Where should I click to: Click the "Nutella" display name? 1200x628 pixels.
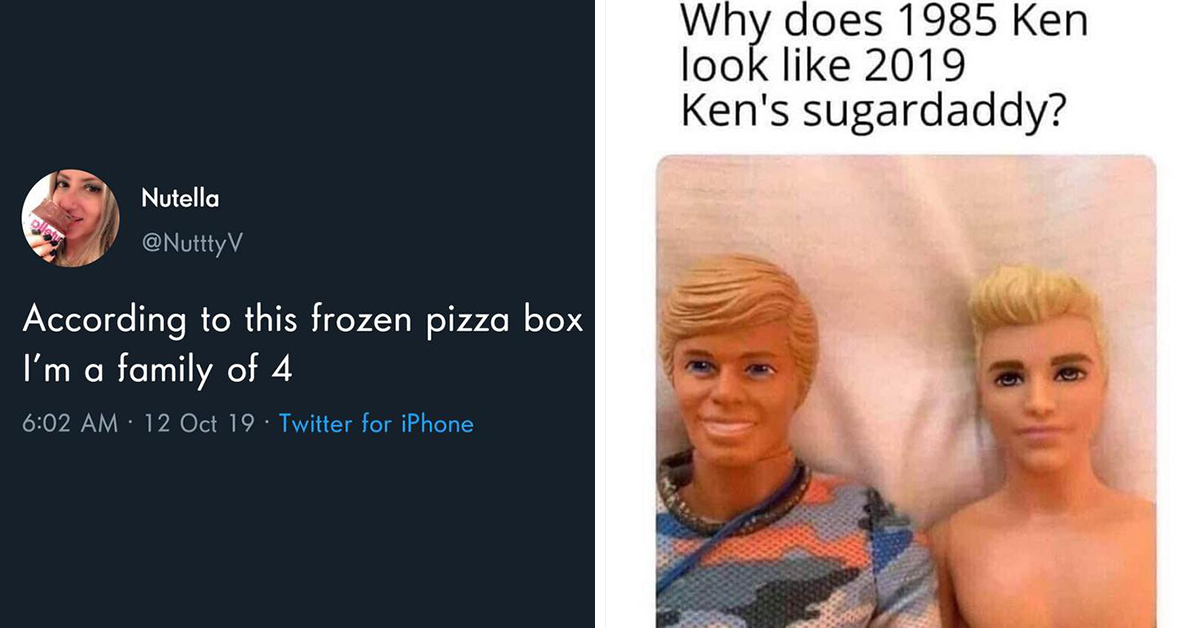click(180, 198)
